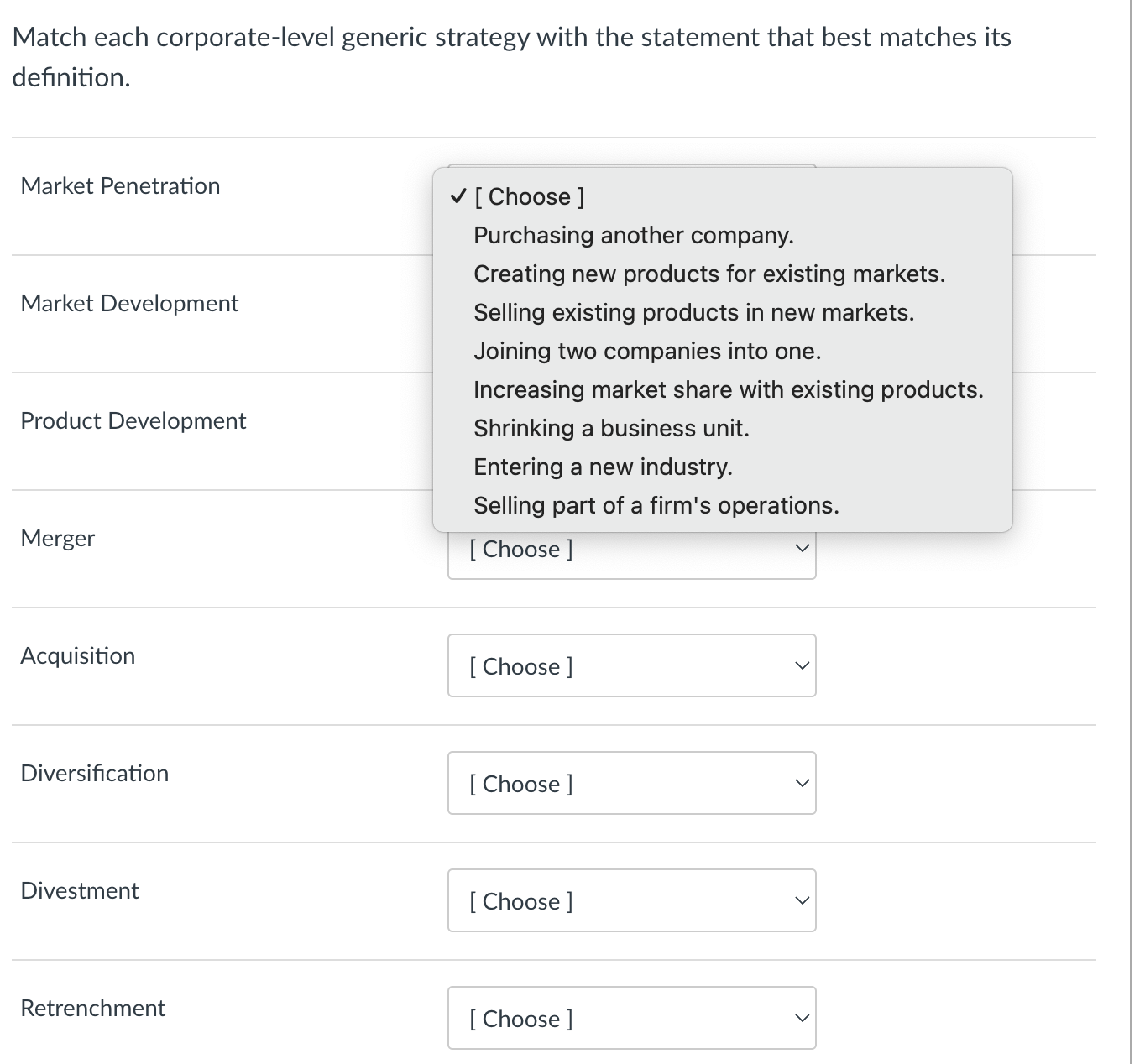
Task: Click the chevron on the Retrenchment dropdown
Action: click(x=802, y=1018)
